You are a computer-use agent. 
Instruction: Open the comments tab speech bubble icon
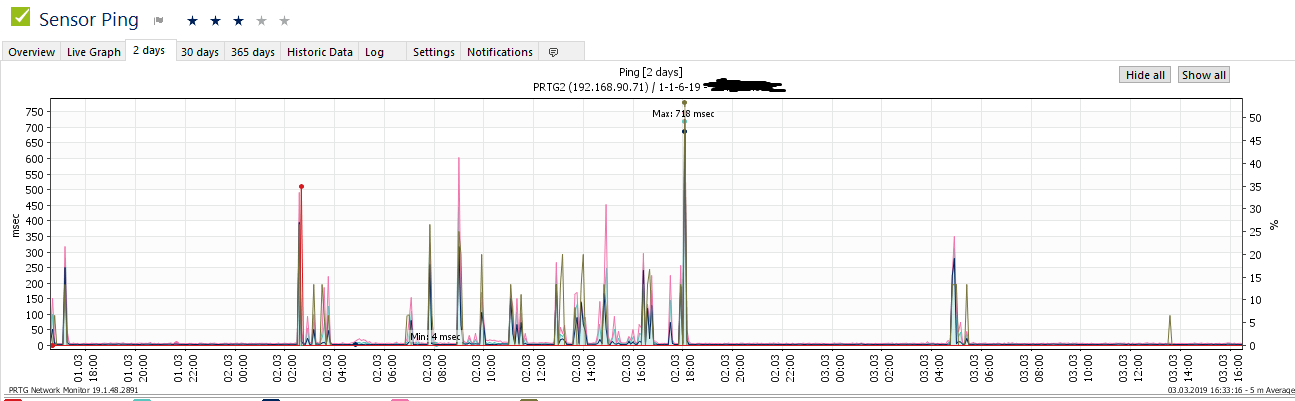pyautogui.click(x=553, y=52)
